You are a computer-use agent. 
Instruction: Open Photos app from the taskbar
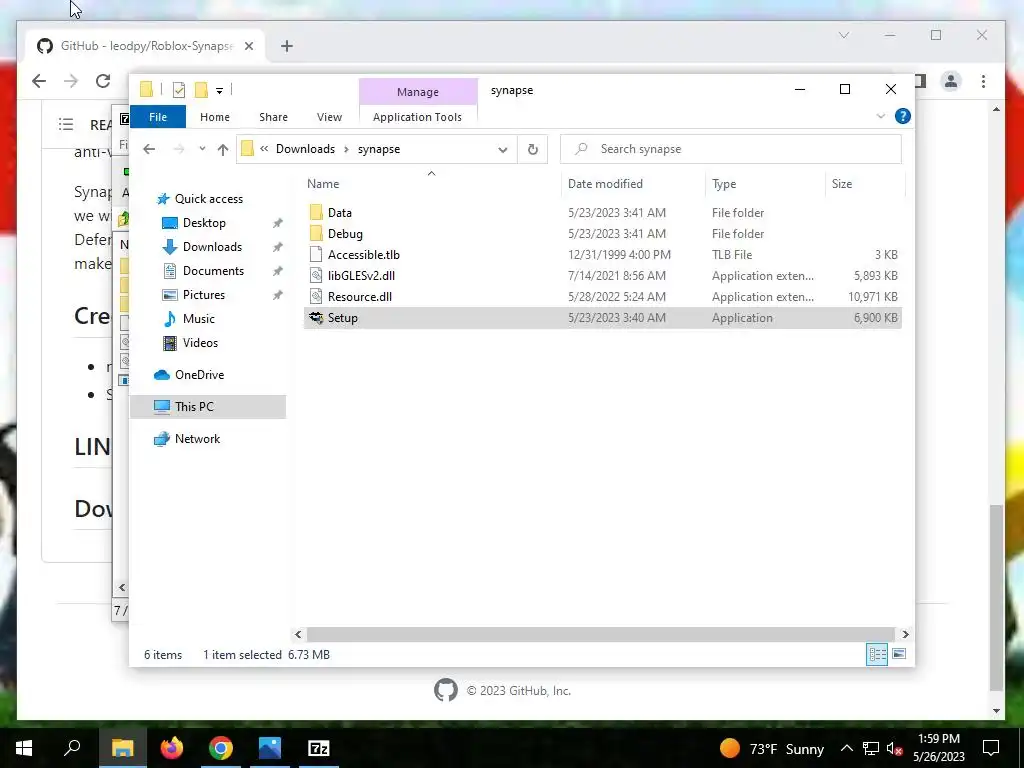(x=270, y=748)
